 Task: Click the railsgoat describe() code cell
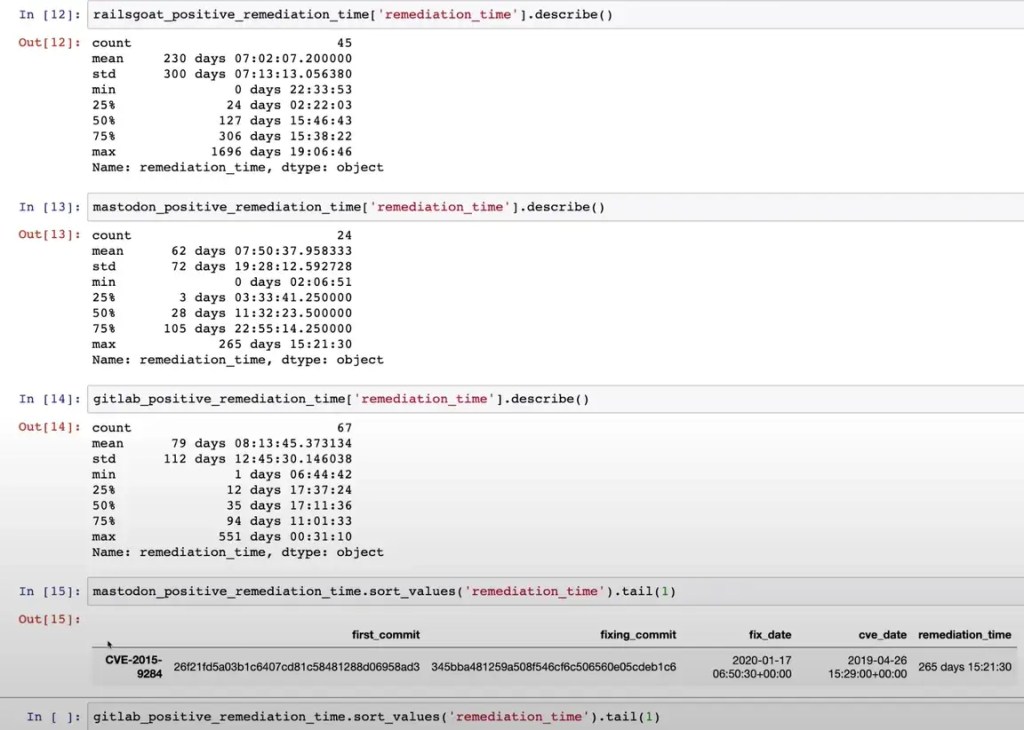pos(555,15)
